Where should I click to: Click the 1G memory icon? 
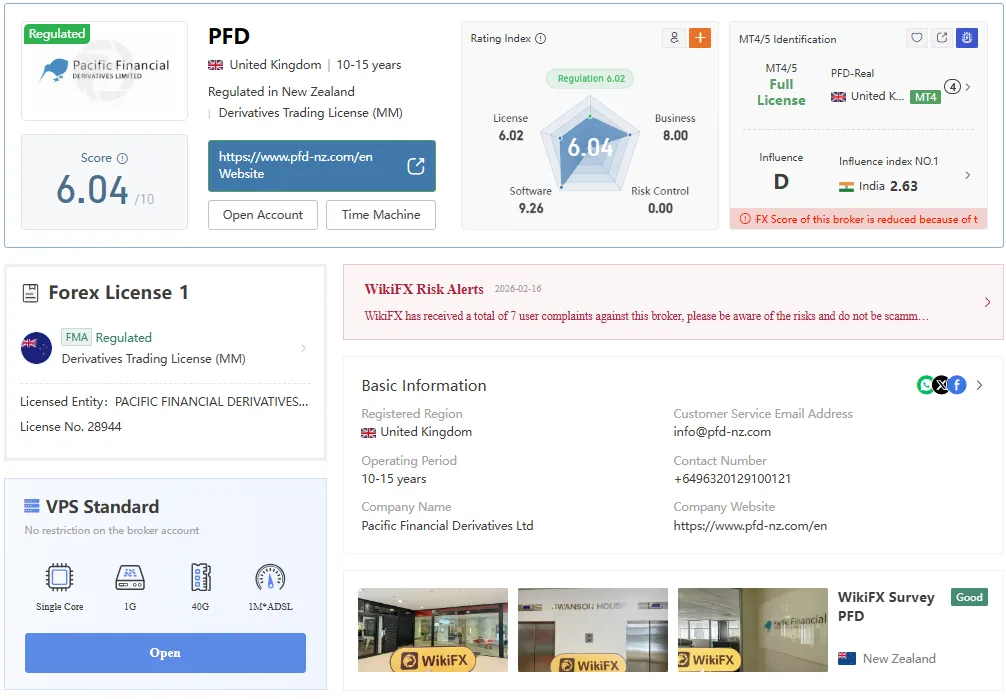[x=130, y=578]
